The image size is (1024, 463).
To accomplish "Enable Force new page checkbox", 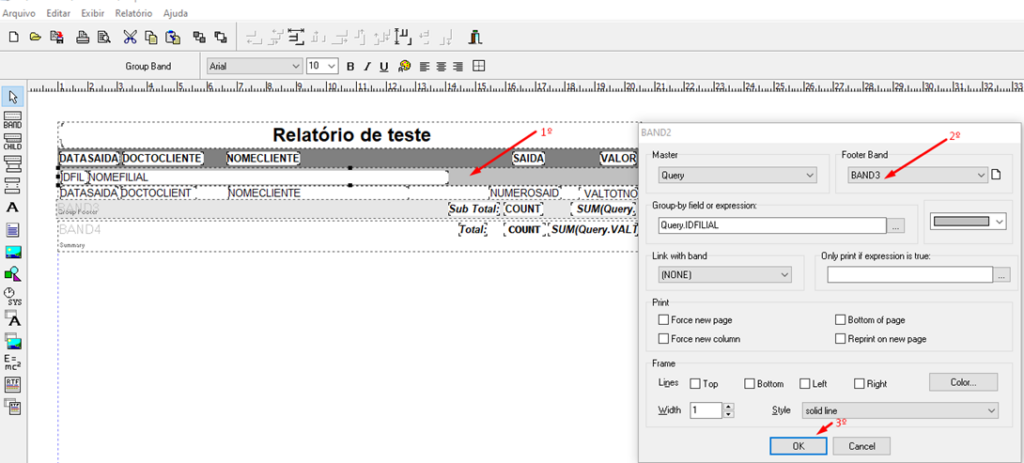I will (x=664, y=320).
